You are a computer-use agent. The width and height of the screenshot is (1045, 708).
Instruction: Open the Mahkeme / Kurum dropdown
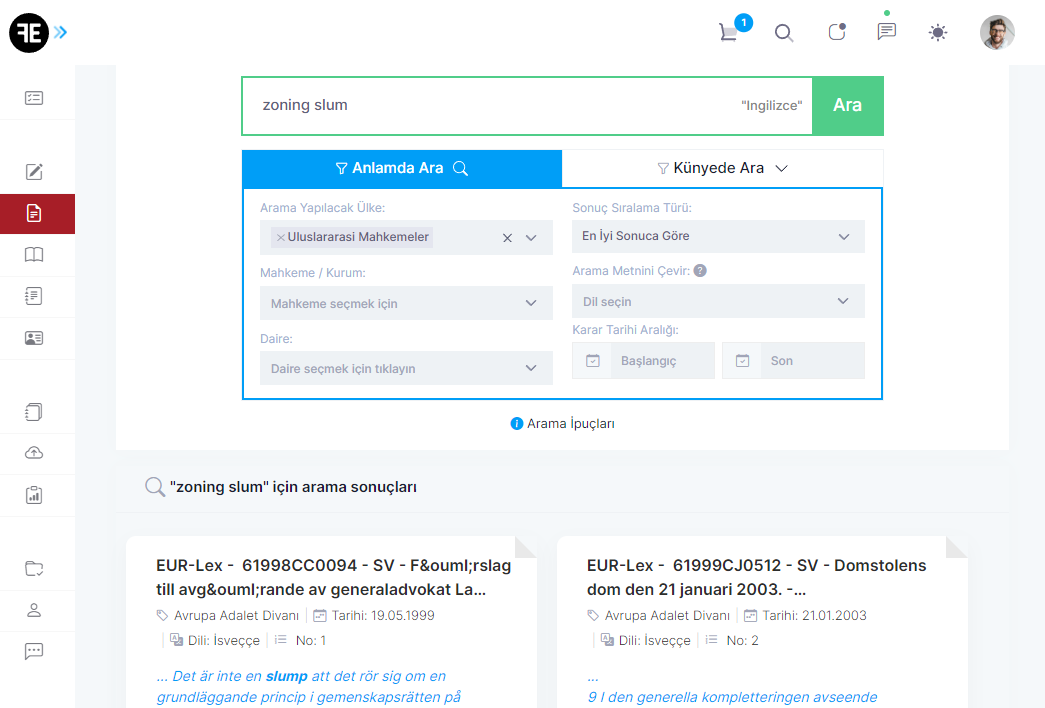pos(405,303)
